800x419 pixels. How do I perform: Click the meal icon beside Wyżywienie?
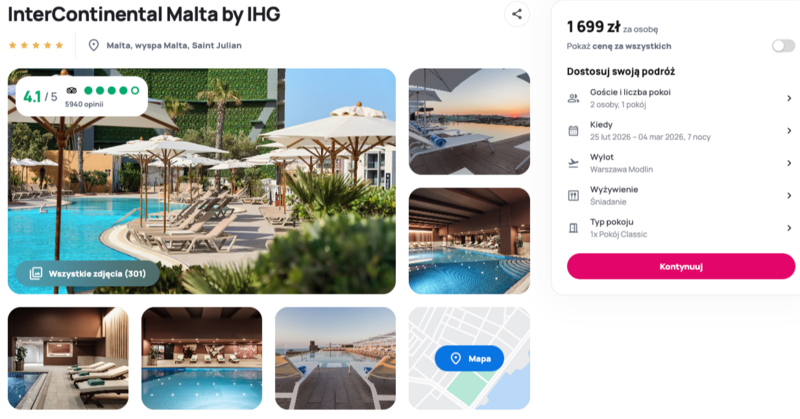(573, 195)
